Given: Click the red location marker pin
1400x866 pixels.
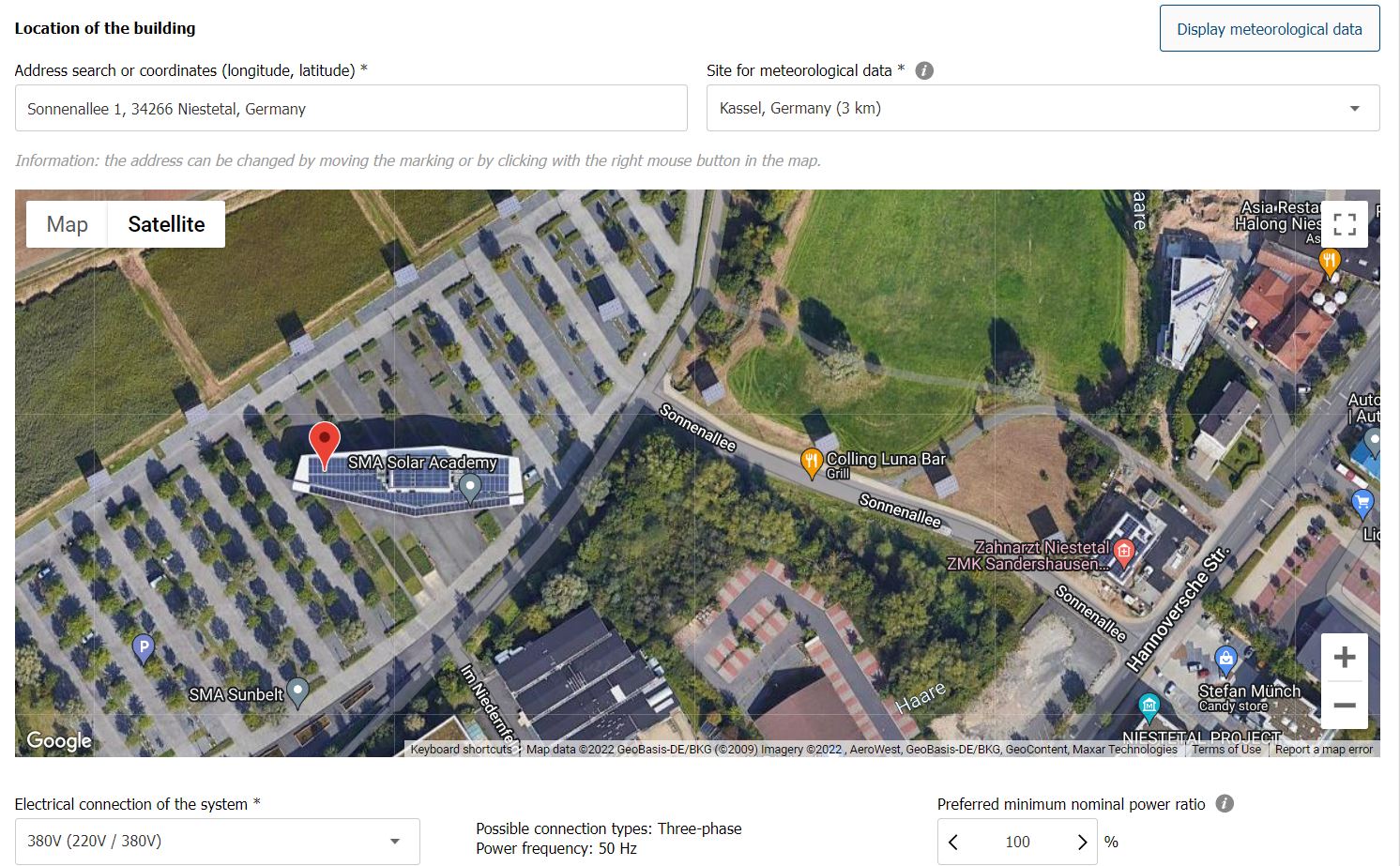Looking at the screenshot, I should [x=325, y=443].
